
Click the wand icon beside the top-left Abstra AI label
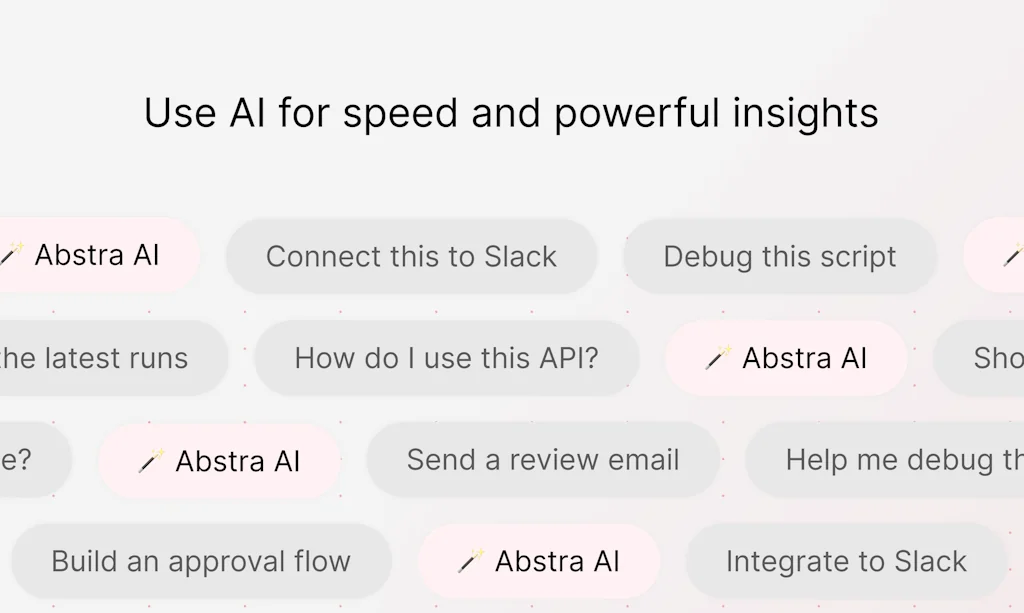click(8, 256)
